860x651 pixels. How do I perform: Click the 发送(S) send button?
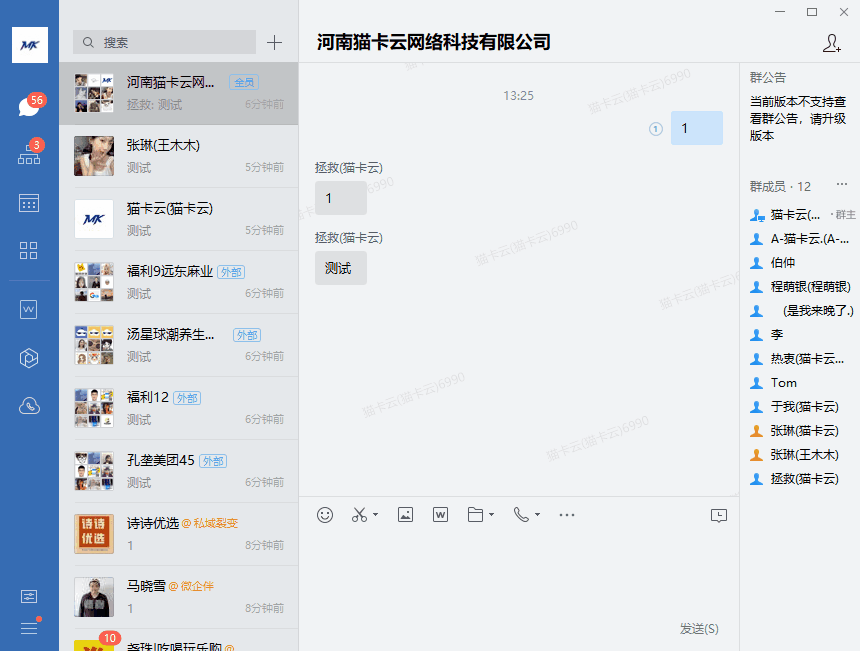click(699, 629)
